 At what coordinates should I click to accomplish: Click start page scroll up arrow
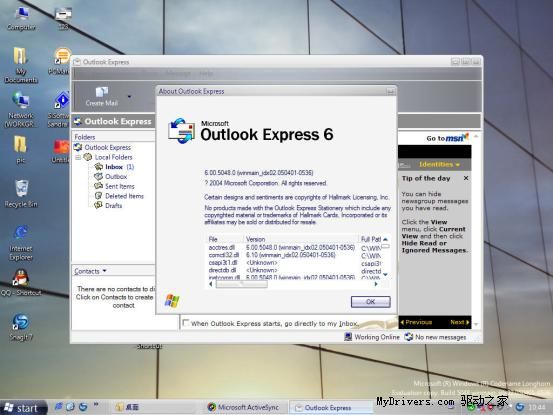[x=476, y=136]
